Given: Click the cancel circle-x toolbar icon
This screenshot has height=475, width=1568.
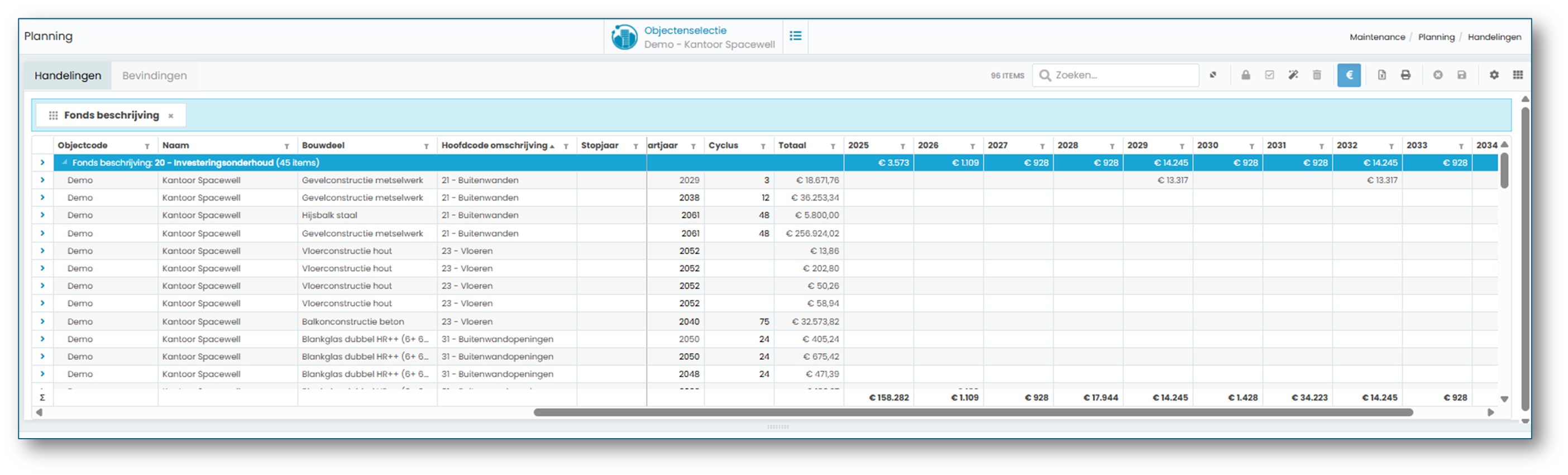Looking at the screenshot, I should tap(1438, 75).
